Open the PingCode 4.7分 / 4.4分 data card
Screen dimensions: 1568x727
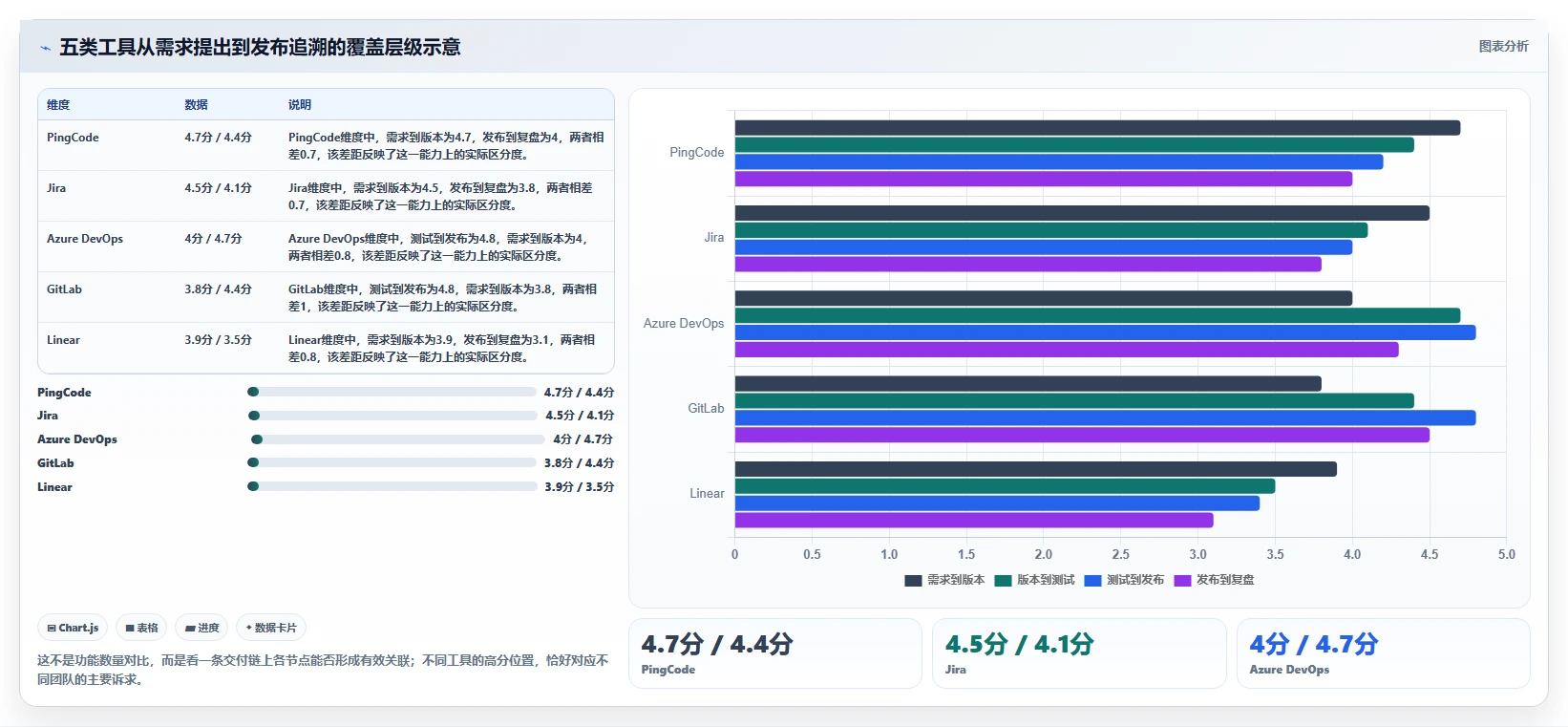pyautogui.click(x=774, y=653)
